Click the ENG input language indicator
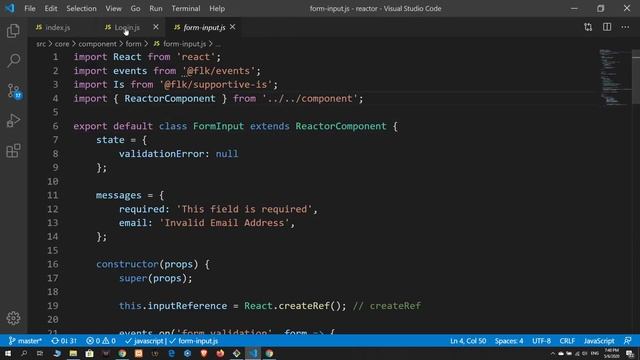640x360 pixels. (x=595, y=353)
